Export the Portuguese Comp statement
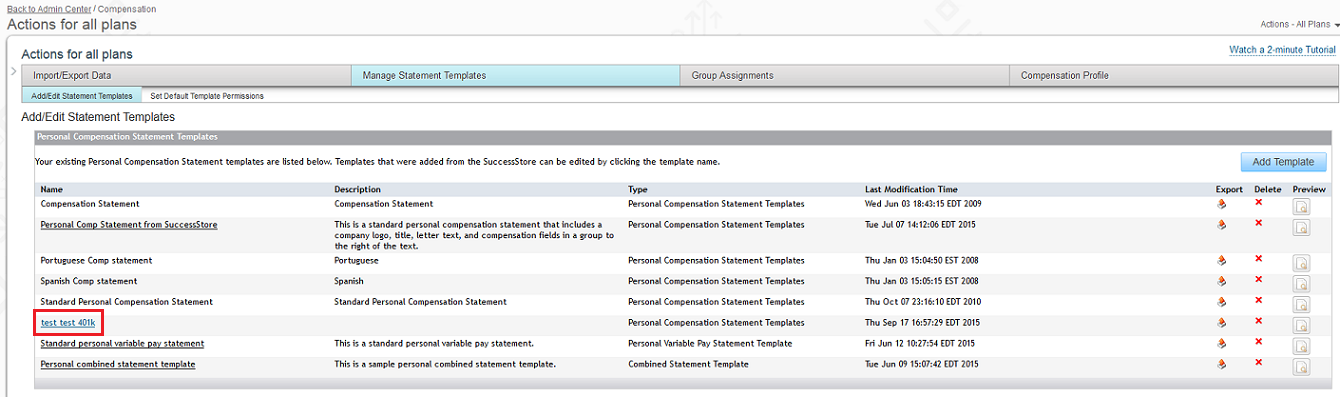The image size is (1340, 397). tap(1221, 260)
